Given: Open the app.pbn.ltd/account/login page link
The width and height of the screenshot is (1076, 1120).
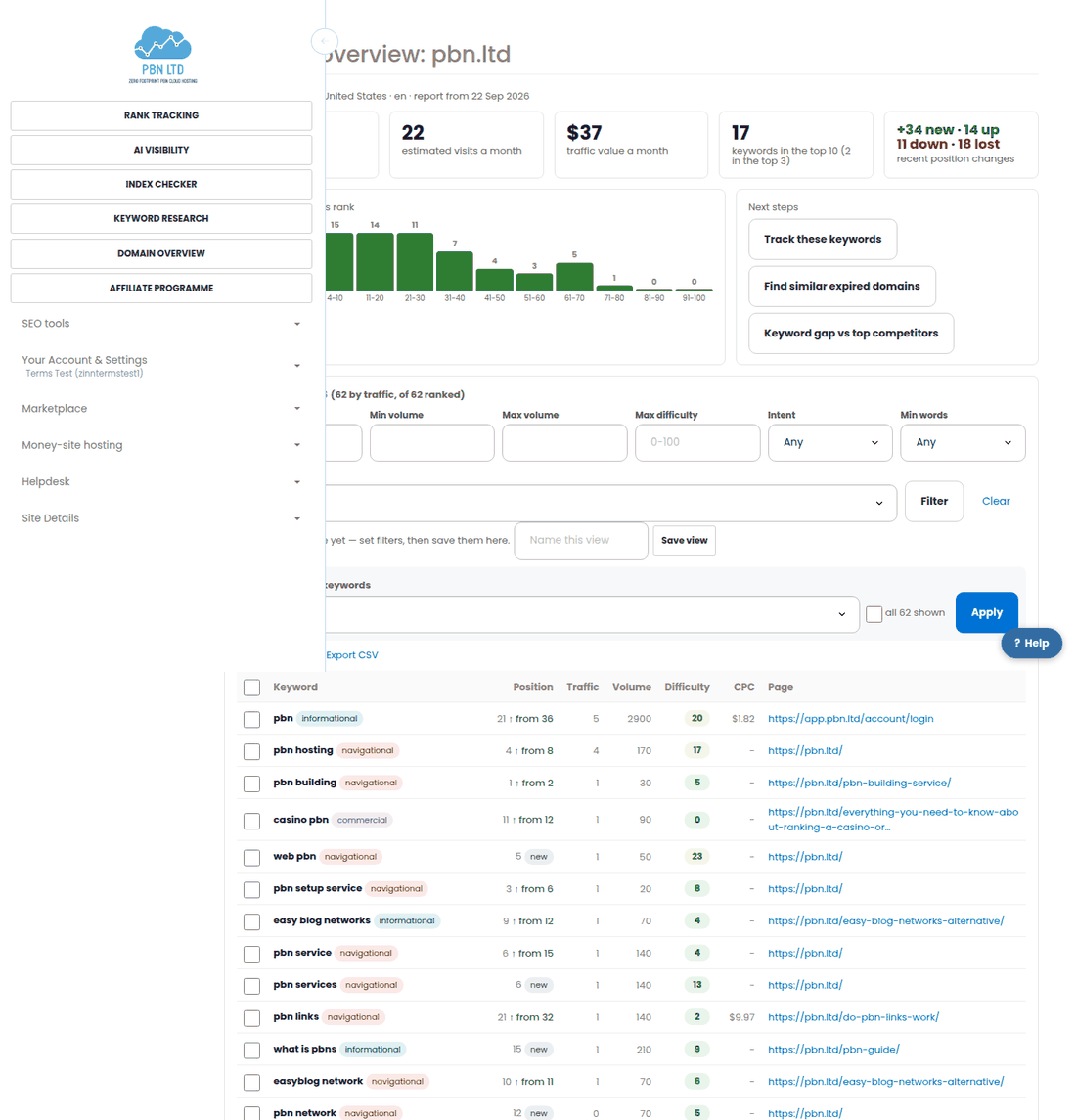Looking at the screenshot, I should click(x=850, y=719).
